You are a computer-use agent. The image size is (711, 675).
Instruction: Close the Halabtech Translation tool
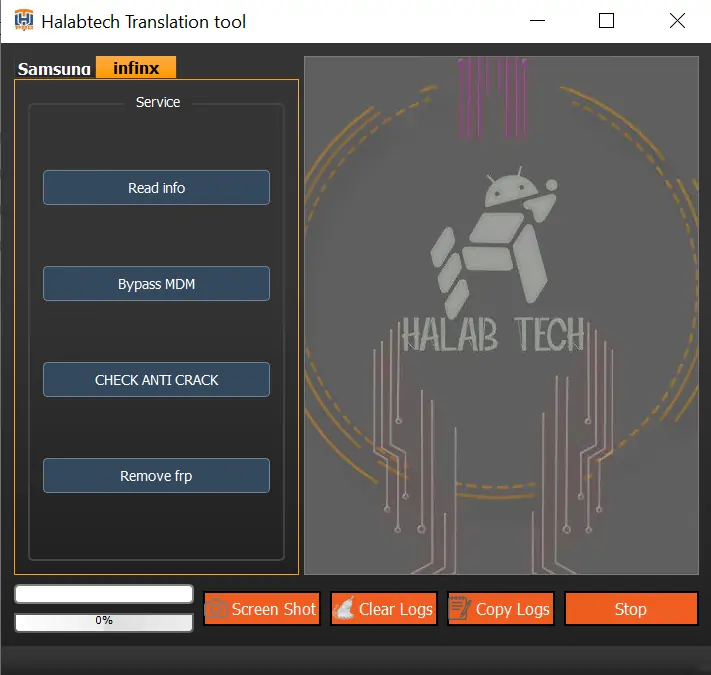(677, 21)
